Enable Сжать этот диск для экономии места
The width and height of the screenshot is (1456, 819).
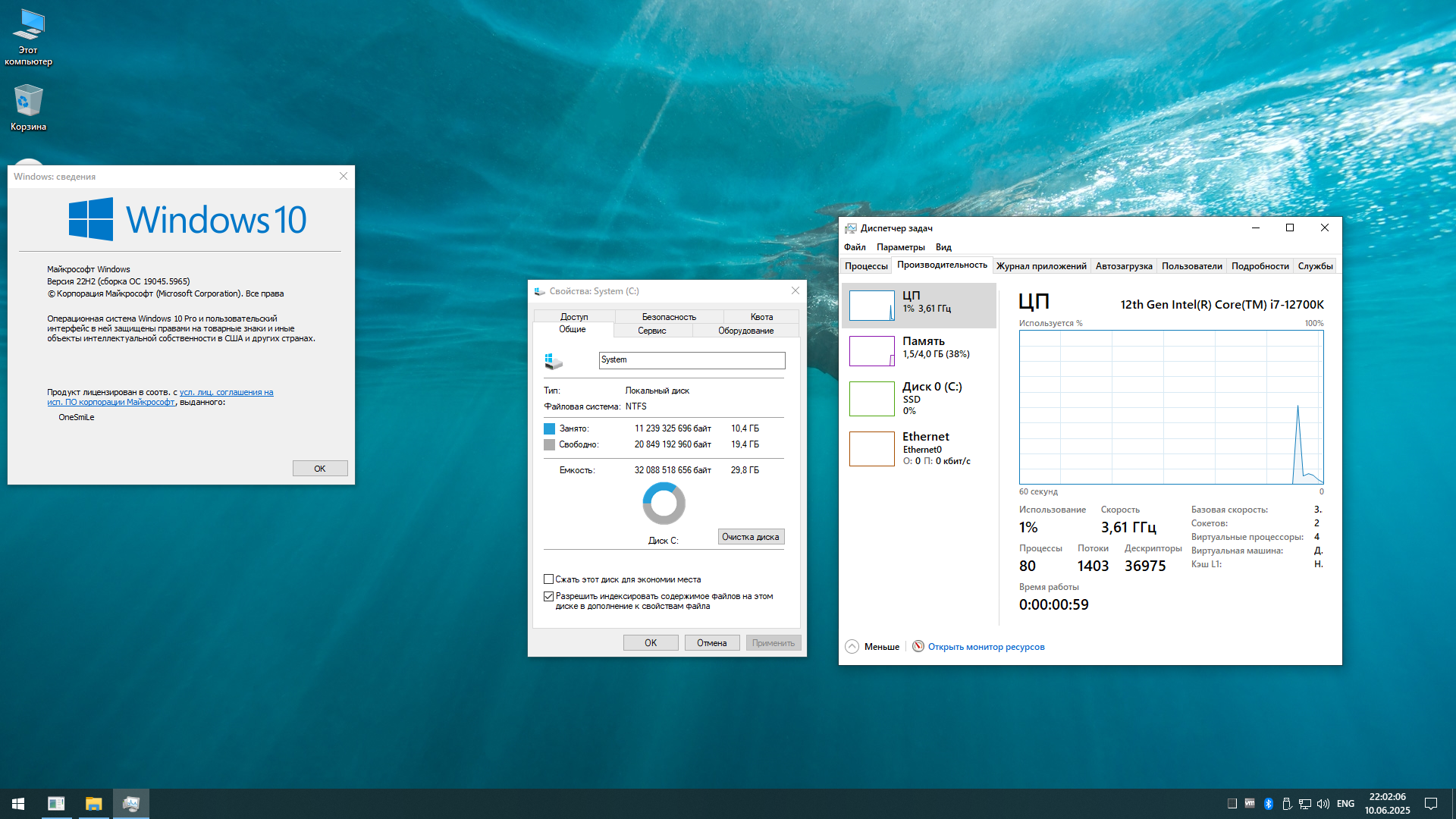coord(548,579)
